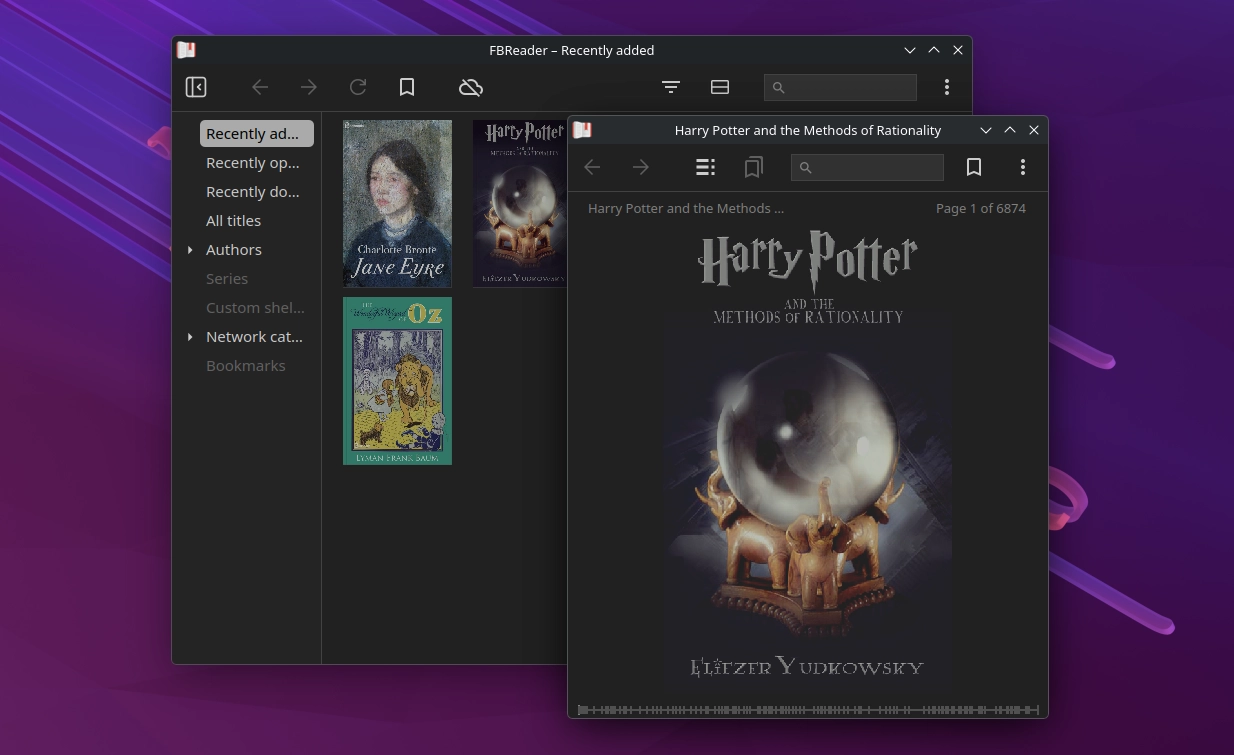Click the reader's bookmark list icon
This screenshot has width=1234, height=755.
(x=754, y=168)
